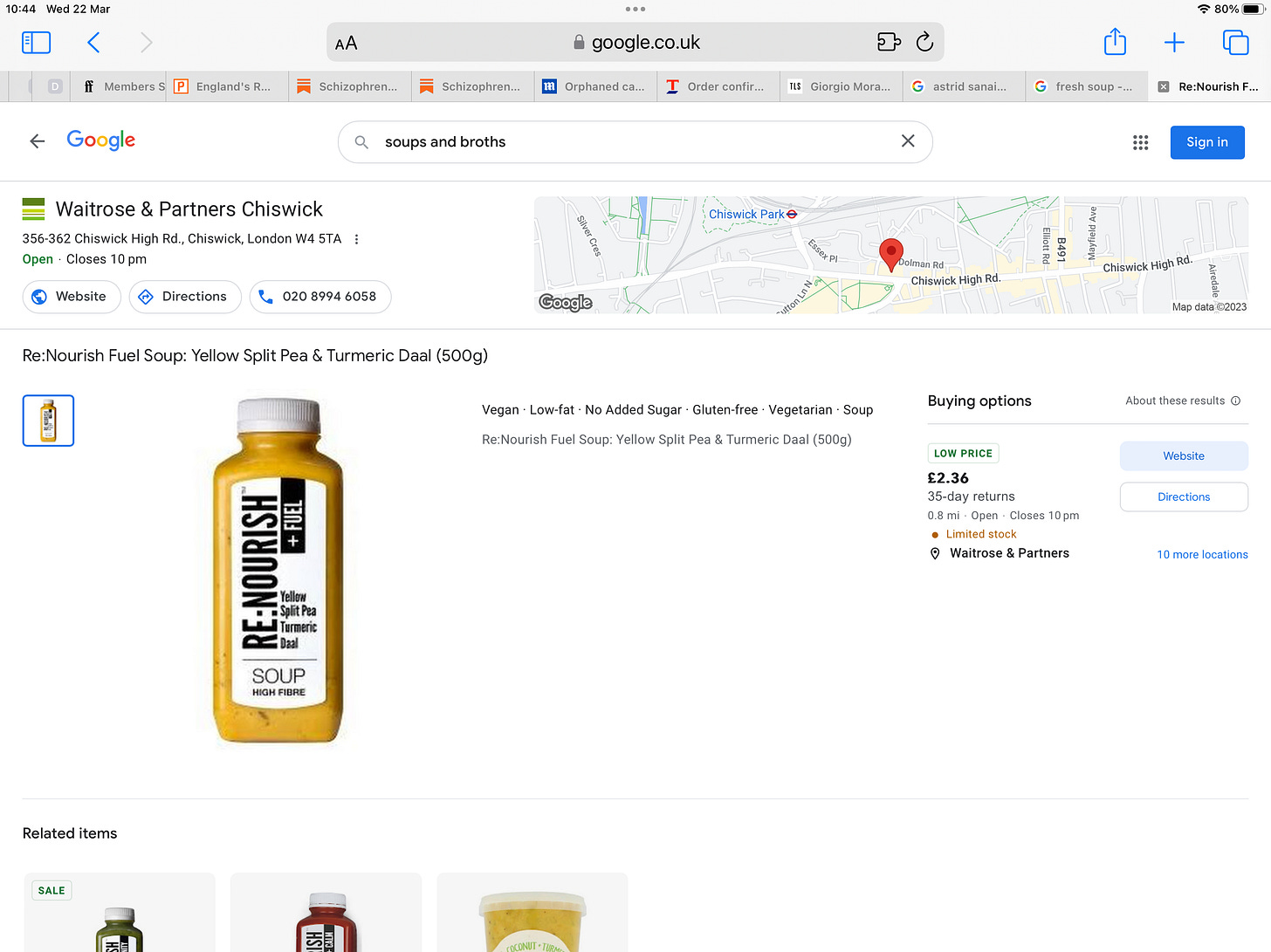Viewport: 1271px width, 952px height.
Task: Open the related item marked SALE
Action: point(120,912)
